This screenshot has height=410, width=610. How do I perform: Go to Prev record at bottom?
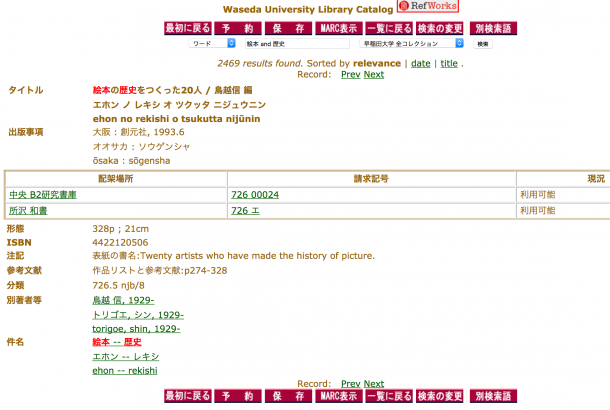pyautogui.click(x=351, y=384)
